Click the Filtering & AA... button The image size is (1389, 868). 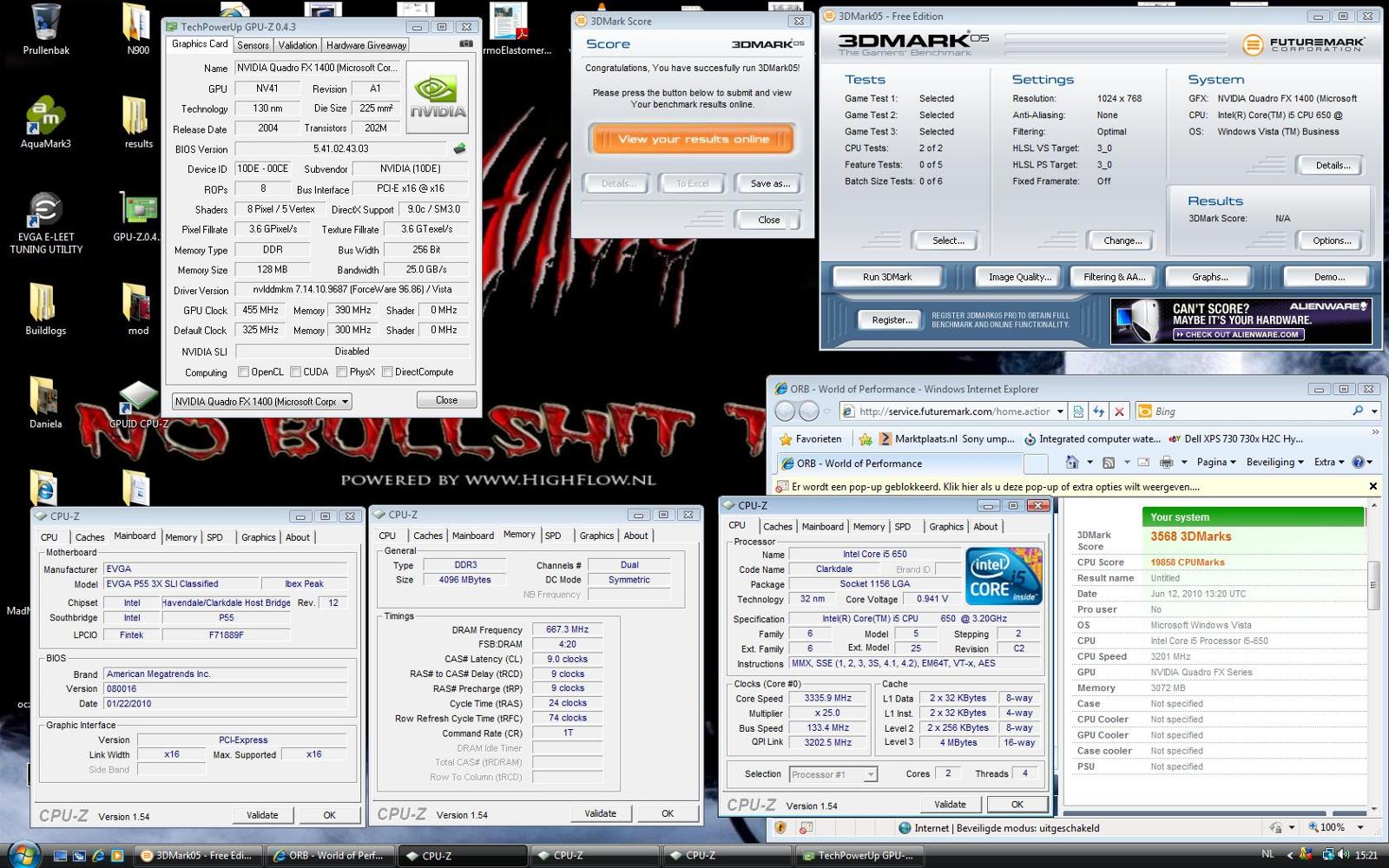pos(1115,277)
